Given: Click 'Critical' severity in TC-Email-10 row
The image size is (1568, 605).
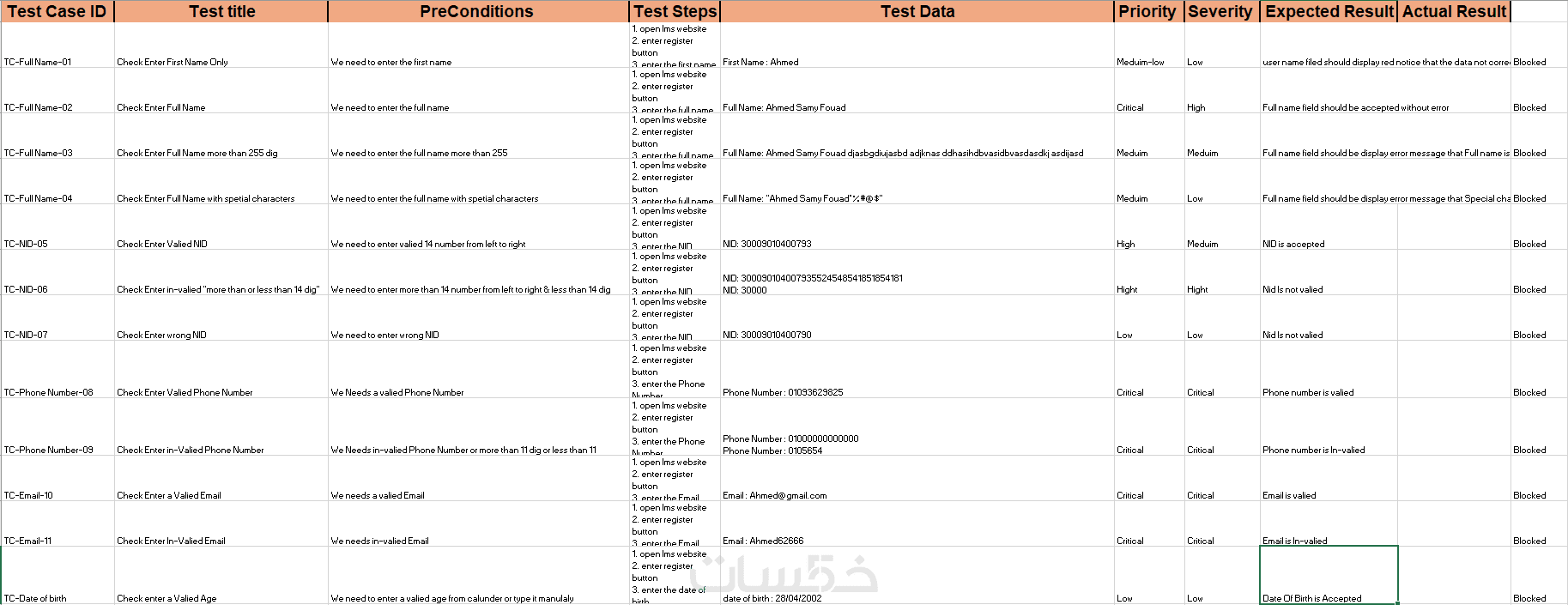Looking at the screenshot, I should tap(1222, 478).
